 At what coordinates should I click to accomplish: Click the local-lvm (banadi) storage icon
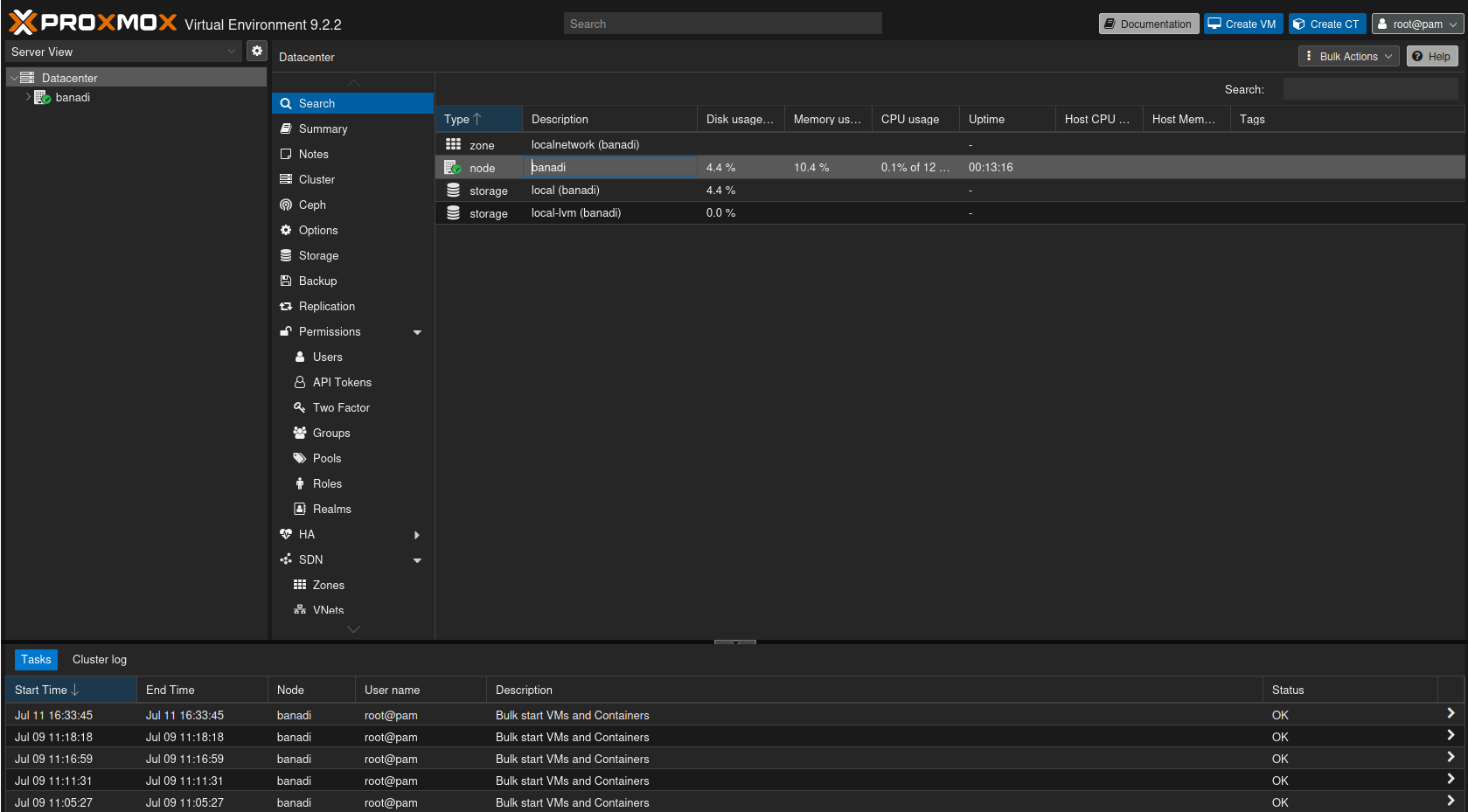[x=453, y=212]
